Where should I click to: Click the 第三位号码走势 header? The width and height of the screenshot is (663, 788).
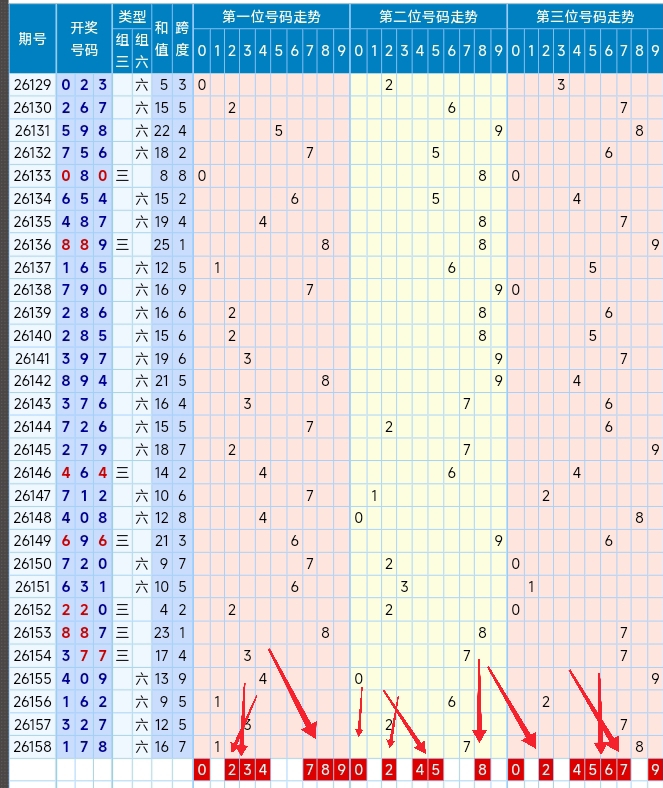(x=585, y=17)
